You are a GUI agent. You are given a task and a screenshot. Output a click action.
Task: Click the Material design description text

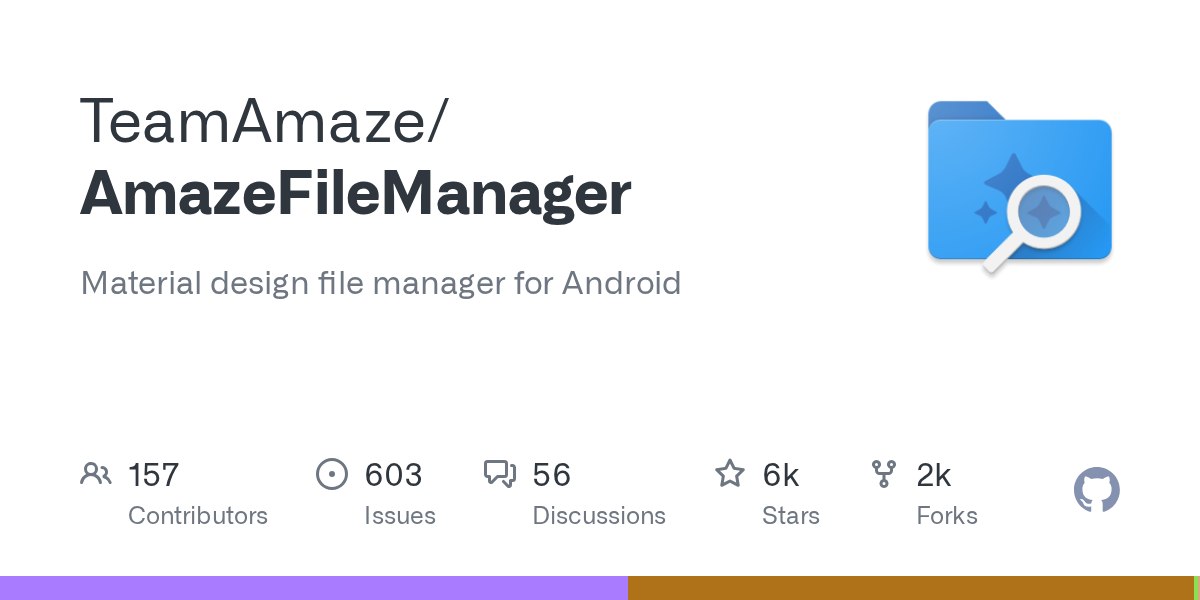380,283
